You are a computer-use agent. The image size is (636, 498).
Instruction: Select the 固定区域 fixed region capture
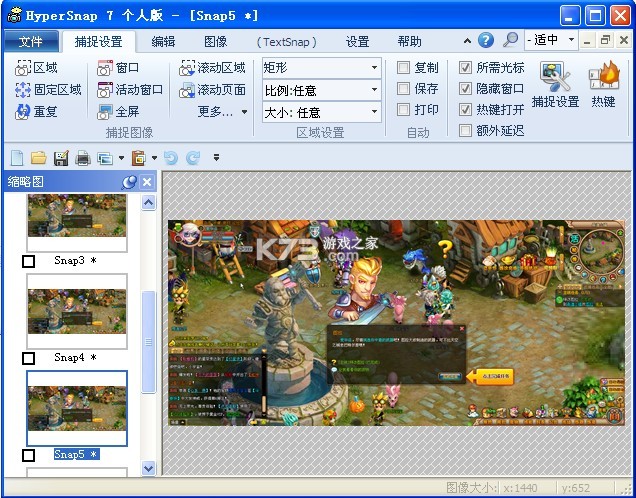[48, 90]
